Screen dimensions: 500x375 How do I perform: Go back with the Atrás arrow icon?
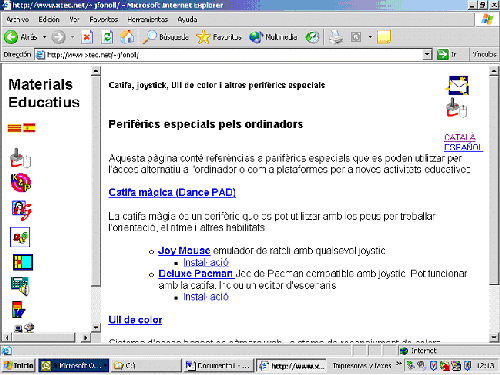pos(11,37)
